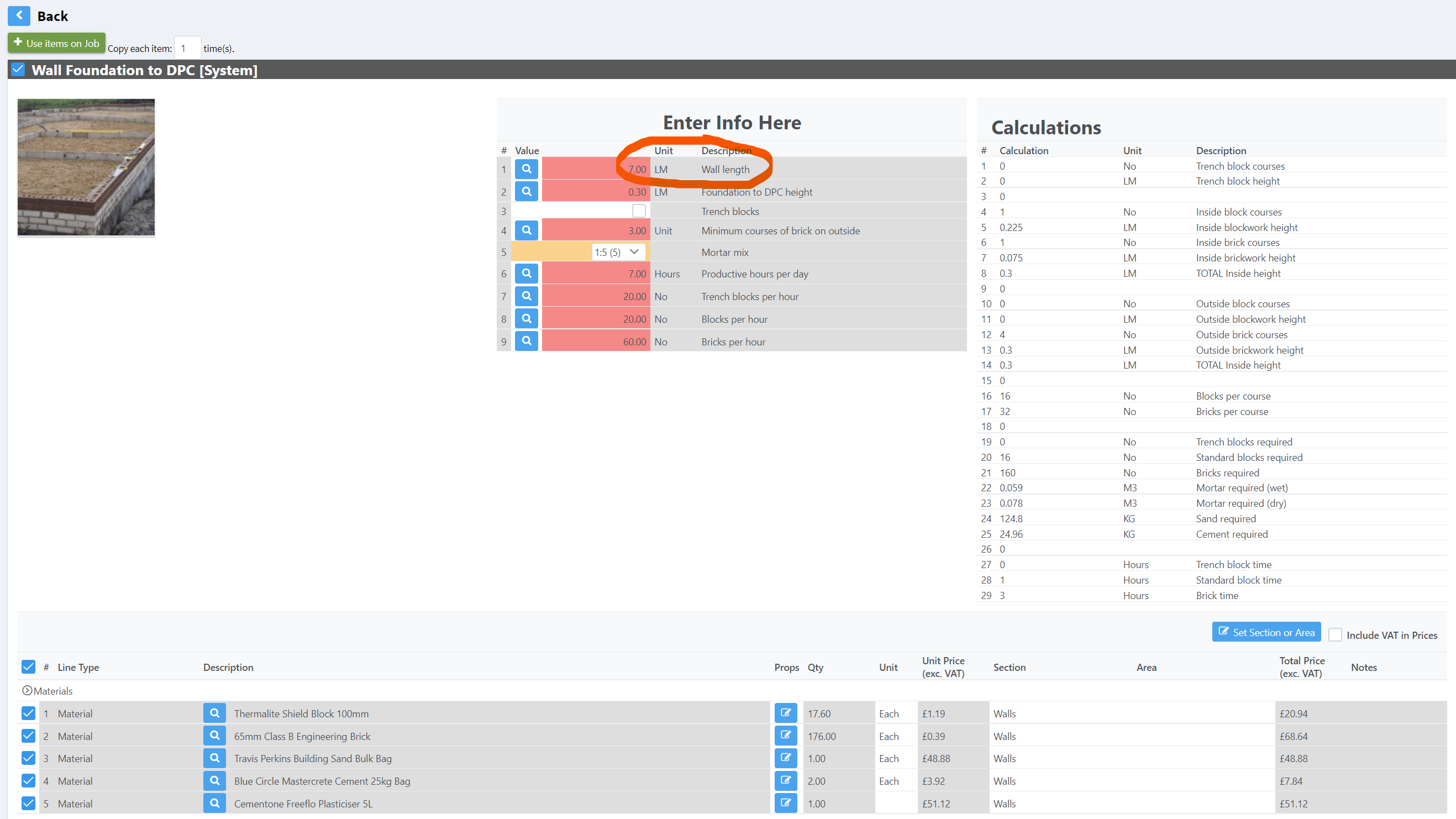Image resolution: width=1456 pixels, height=819 pixels.
Task: Click Minimum courses of brick value 3.00
Action: point(596,230)
